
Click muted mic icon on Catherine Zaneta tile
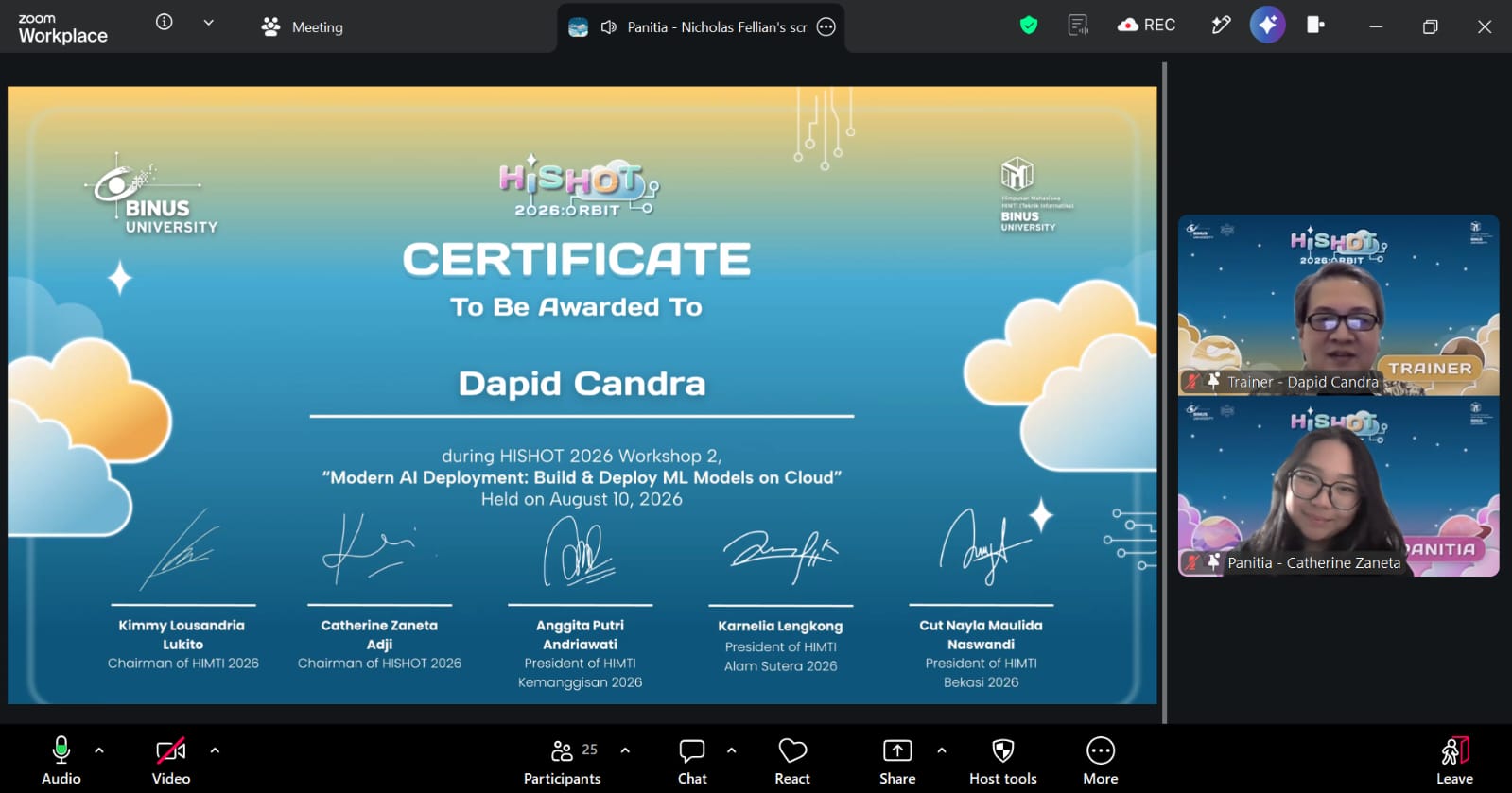(x=1192, y=562)
